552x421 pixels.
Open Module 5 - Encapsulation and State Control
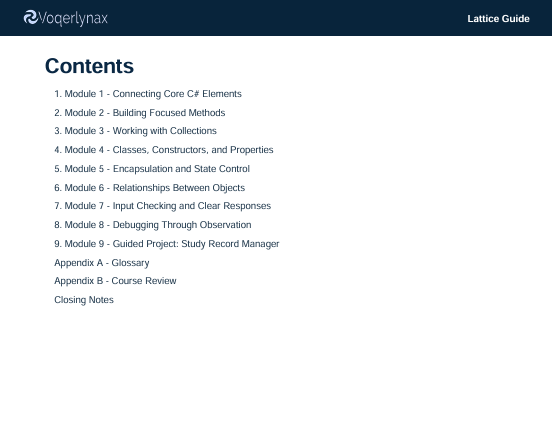[x=152, y=169]
